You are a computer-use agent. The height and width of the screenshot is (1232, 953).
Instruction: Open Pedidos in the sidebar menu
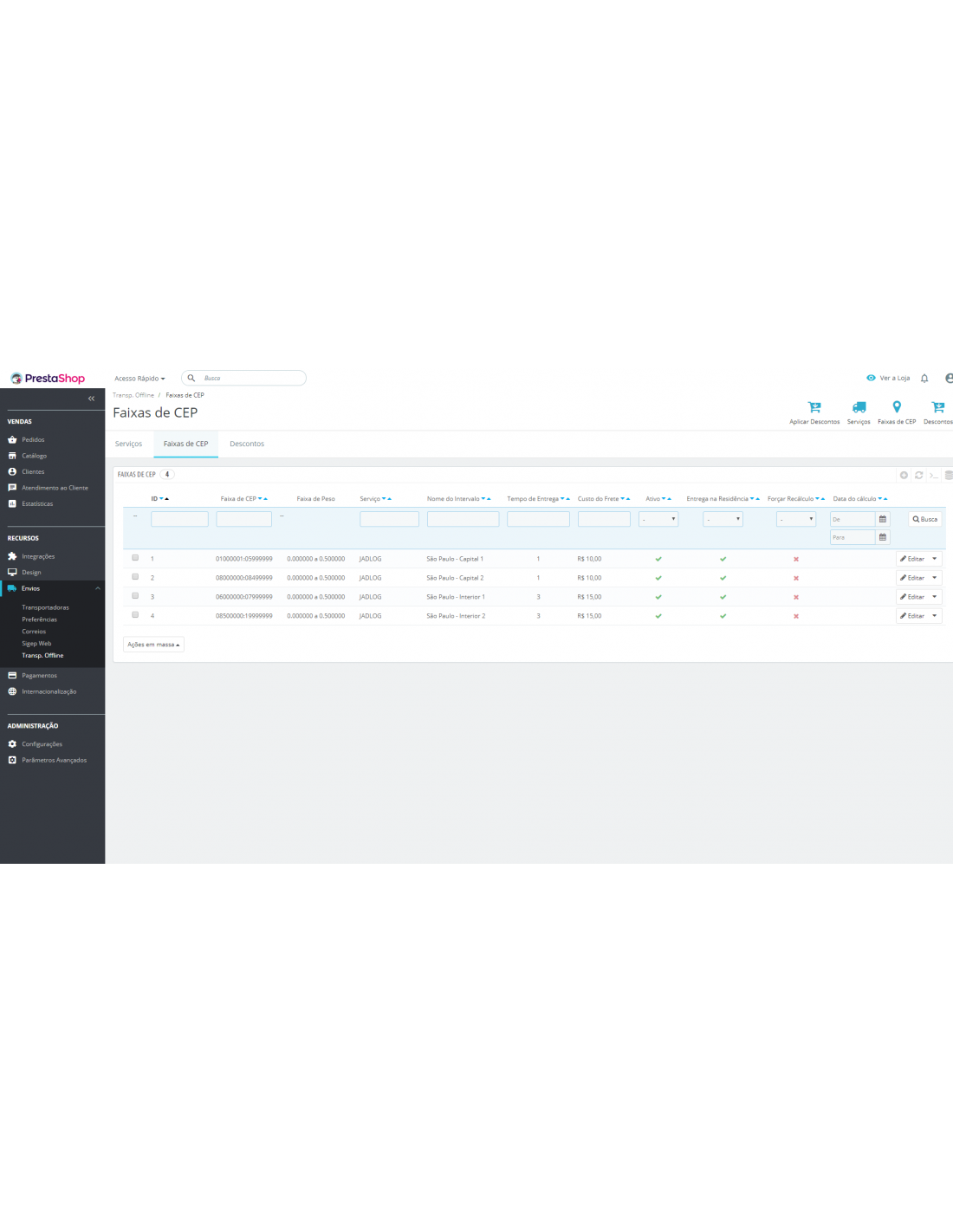pos(33,440)
